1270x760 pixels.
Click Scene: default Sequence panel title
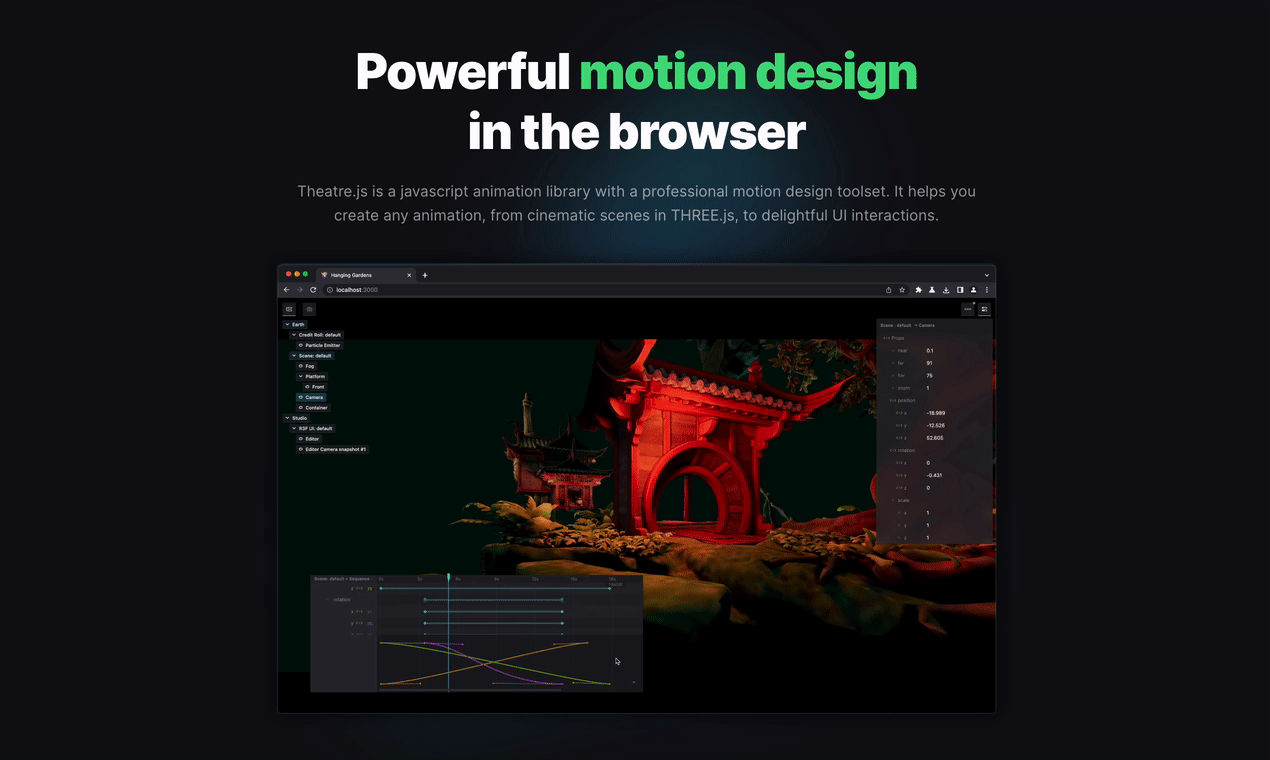coord(342,579)
